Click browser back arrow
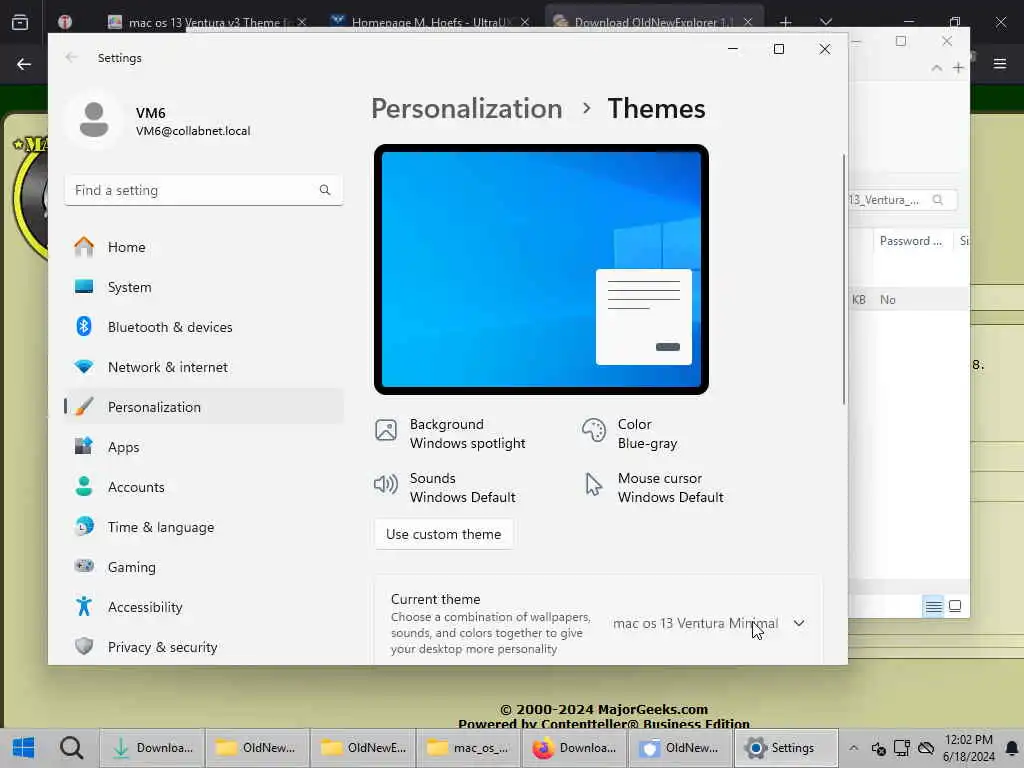 click(x=24, y=64)
